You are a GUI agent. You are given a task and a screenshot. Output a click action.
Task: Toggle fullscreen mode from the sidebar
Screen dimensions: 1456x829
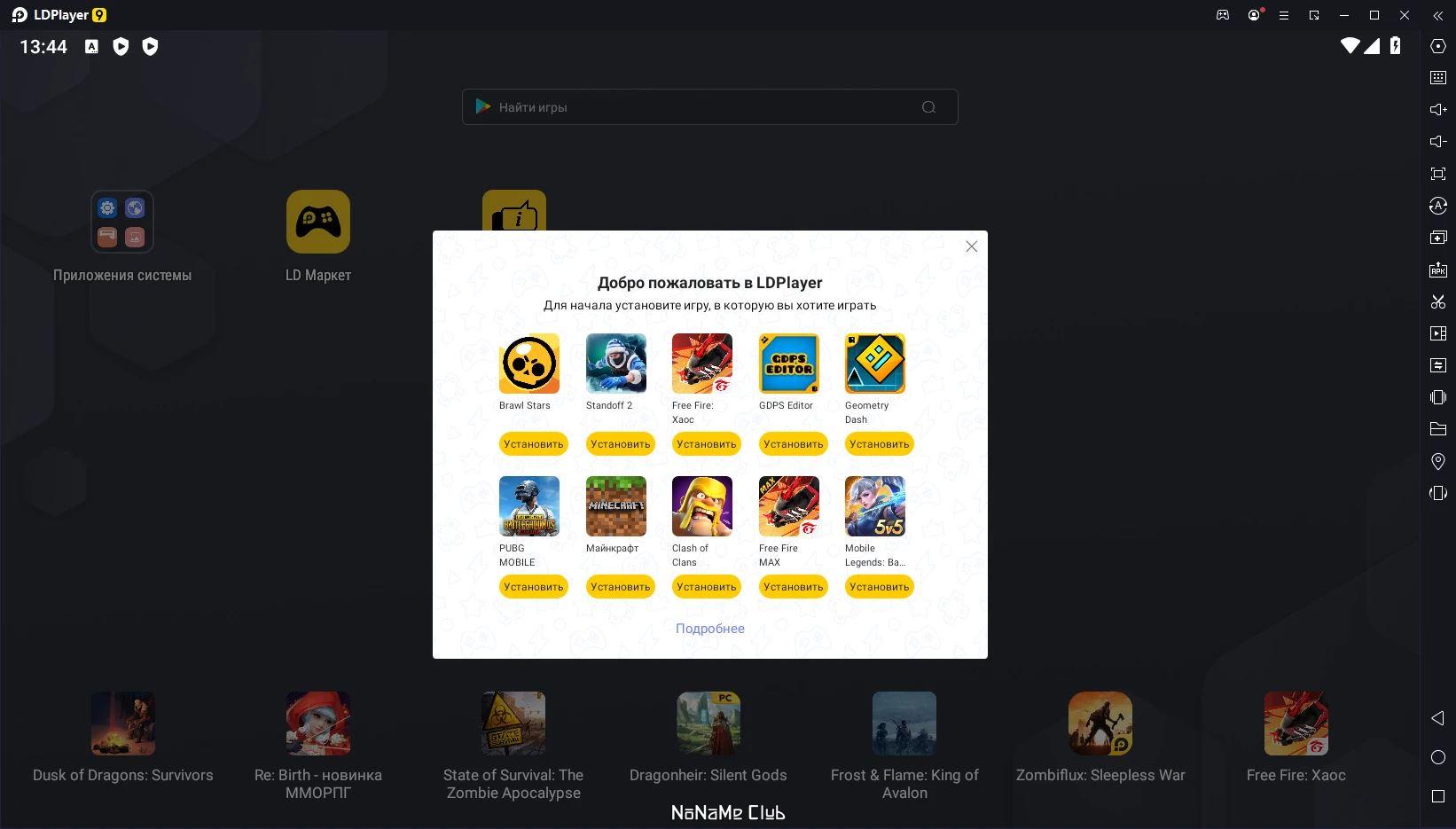[x=1438, y=174]
